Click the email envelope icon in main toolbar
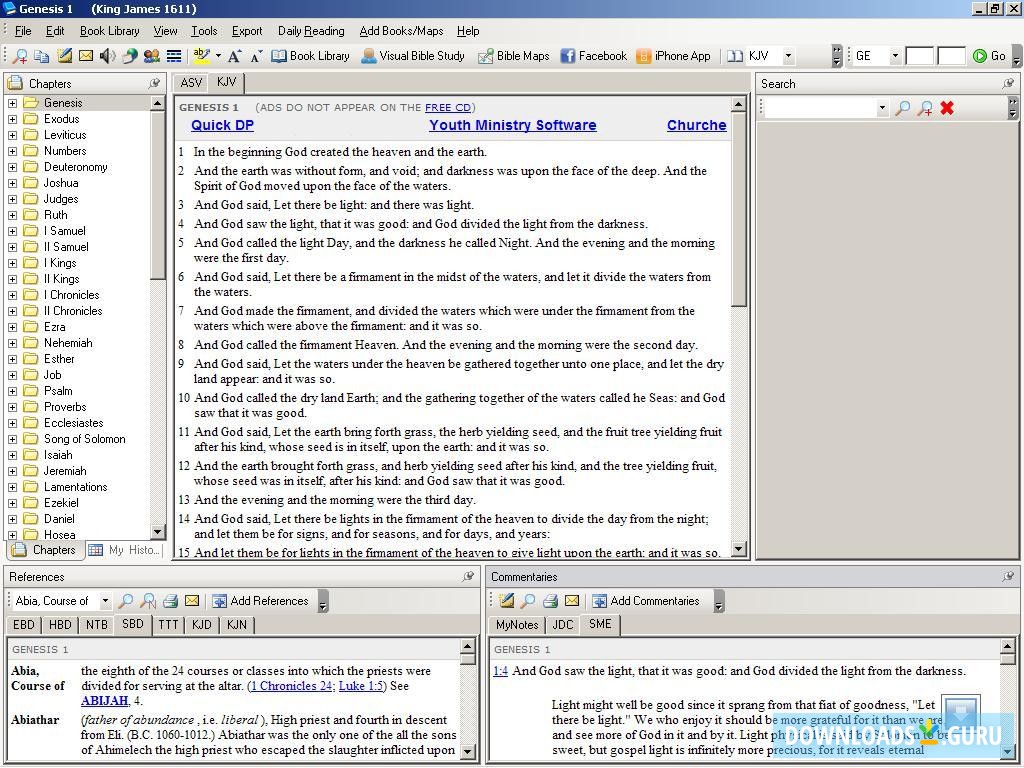The image size is (1024, 768). pyautogui.click(x=86, y=56)
